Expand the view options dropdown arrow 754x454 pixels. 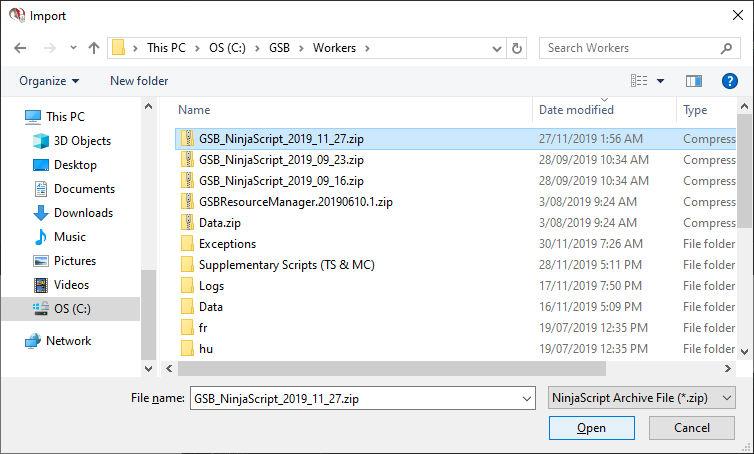[661, 81]
